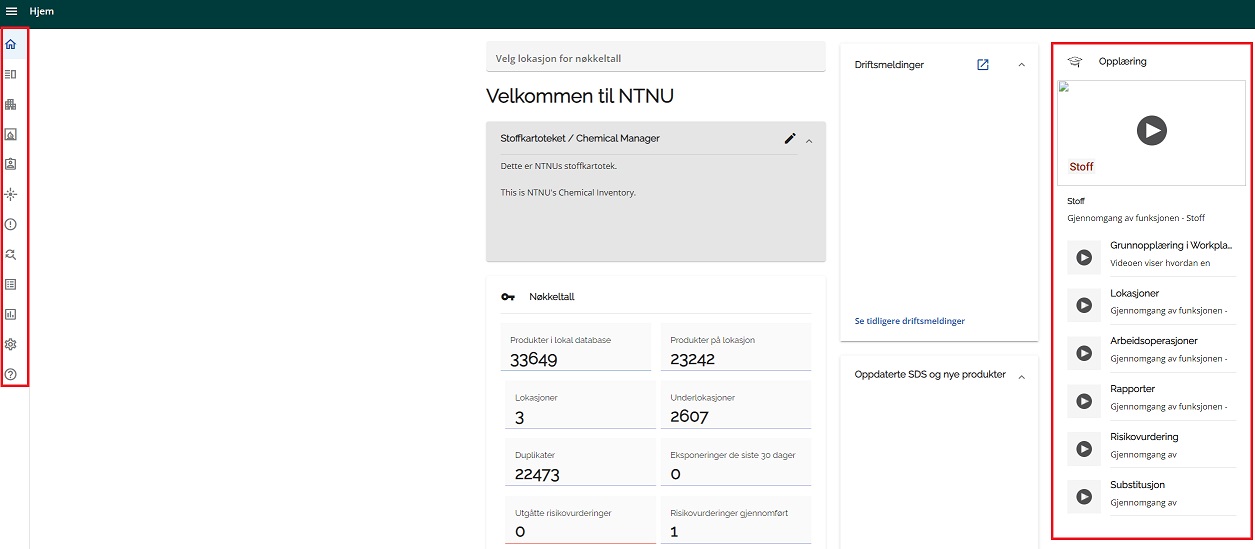Screen dimensions: 1255x549
Task: Click the Home icon in sidebar
Action: [x=11, y=44]
